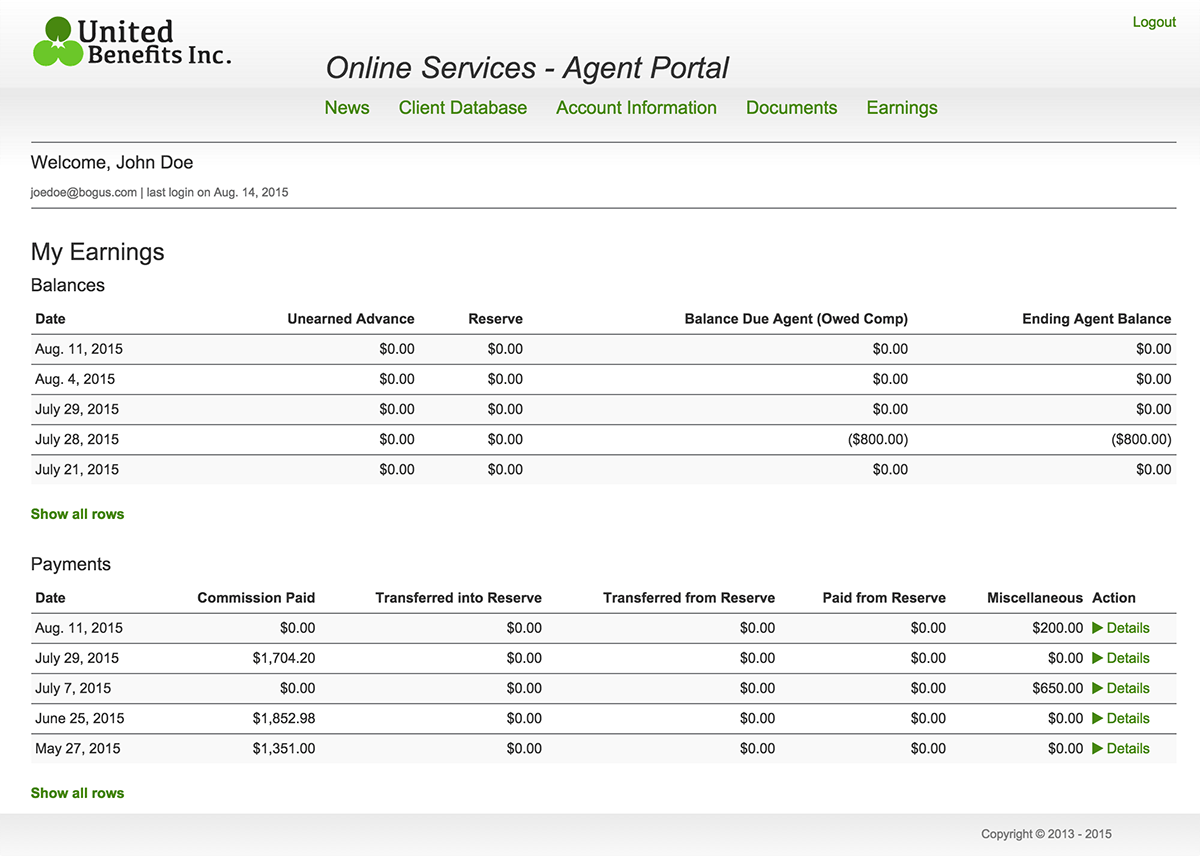Click the Miscellaneous column header in Payments

point(1034,598)
